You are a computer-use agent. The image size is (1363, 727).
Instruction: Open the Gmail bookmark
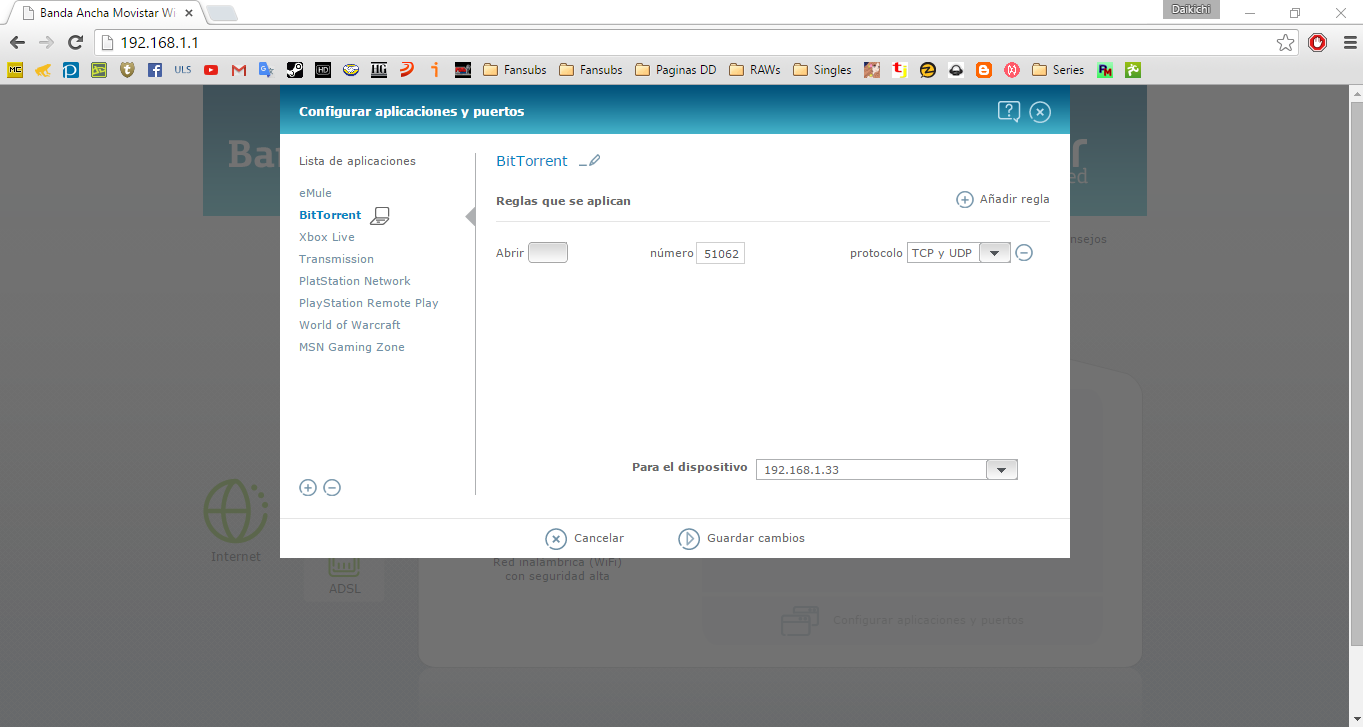click(239, 70)
